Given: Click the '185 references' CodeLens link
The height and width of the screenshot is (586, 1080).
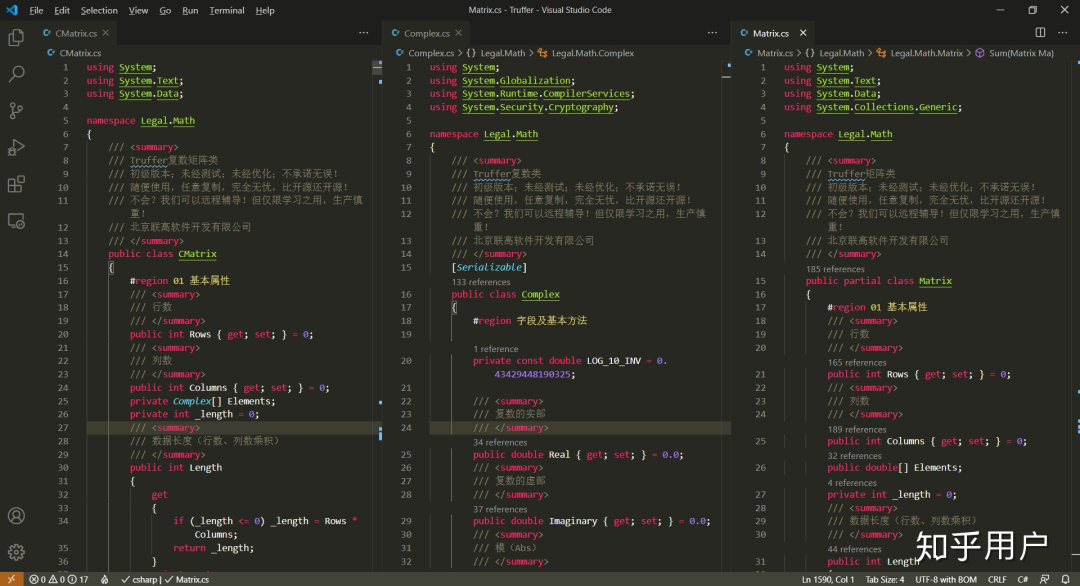Looking at the screenshot, I should tap(835, 269).
